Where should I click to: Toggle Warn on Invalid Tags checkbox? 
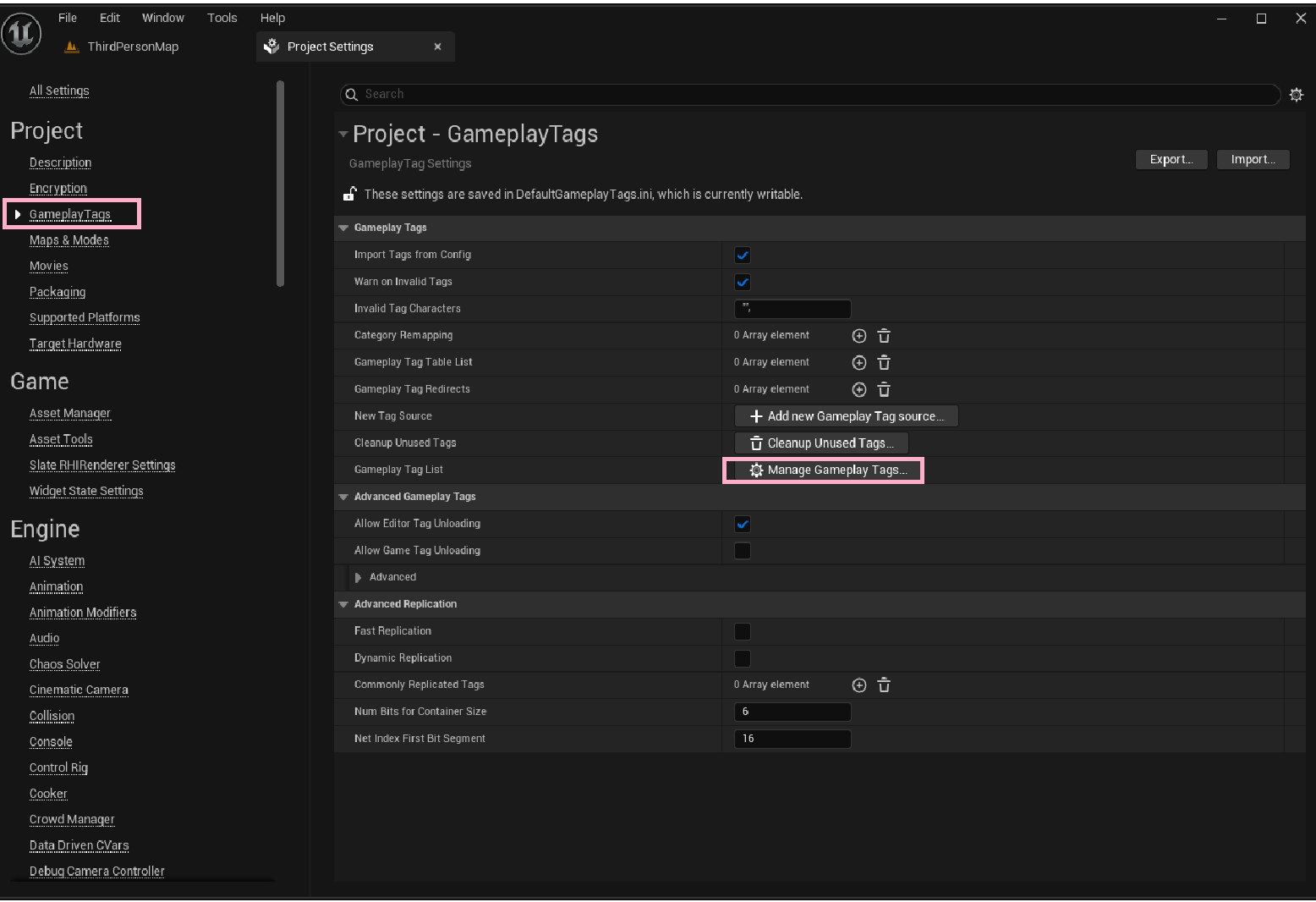(743, 282)
